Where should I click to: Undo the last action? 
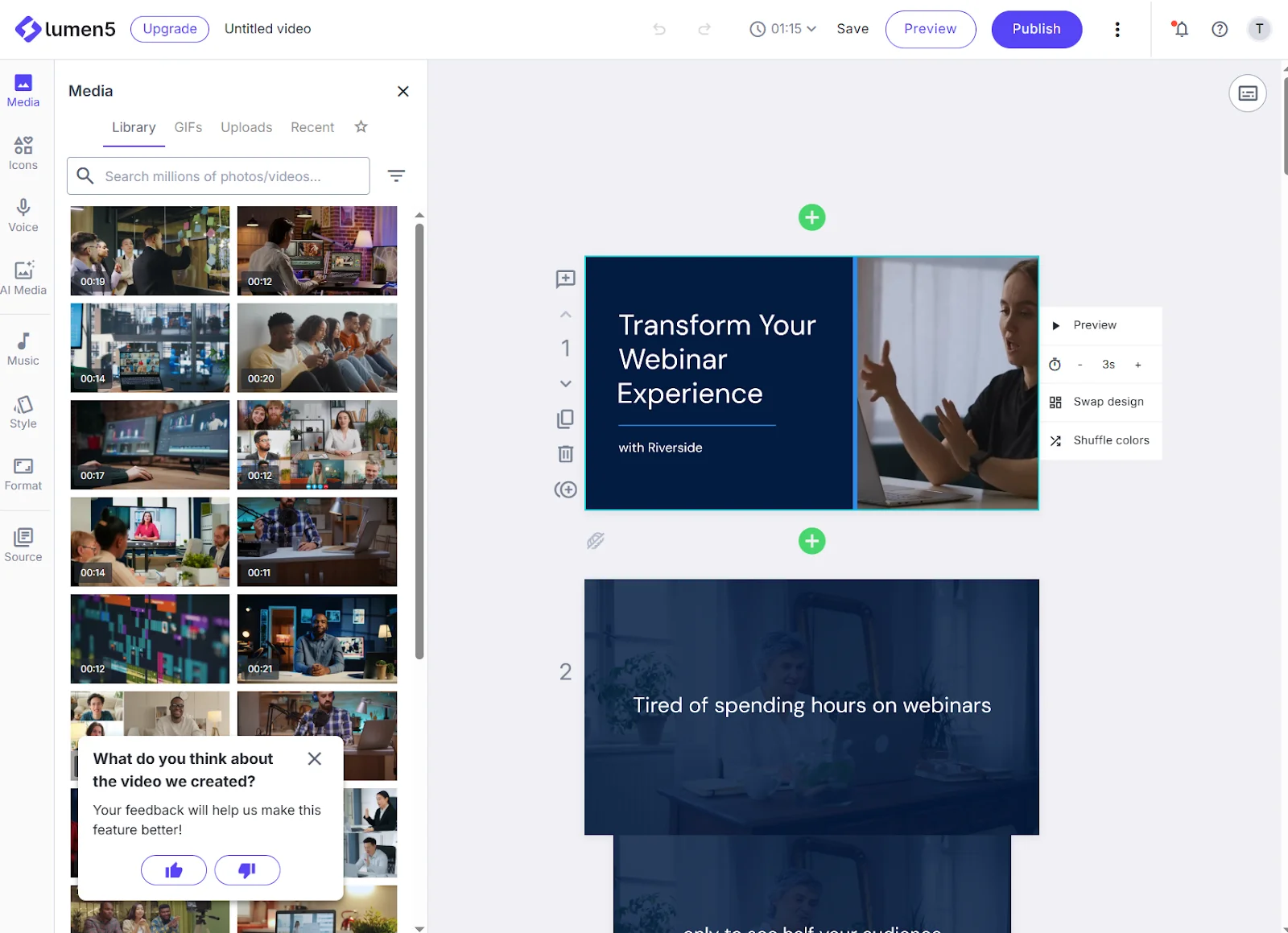click(x=659, y=29)
